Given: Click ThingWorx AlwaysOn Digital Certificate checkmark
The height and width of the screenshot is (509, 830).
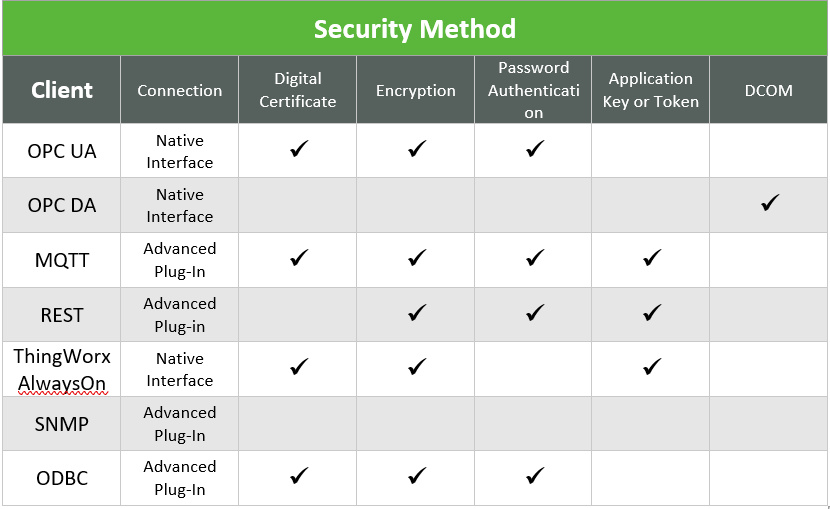Looking at the screenshot, I should coord(299,367).
